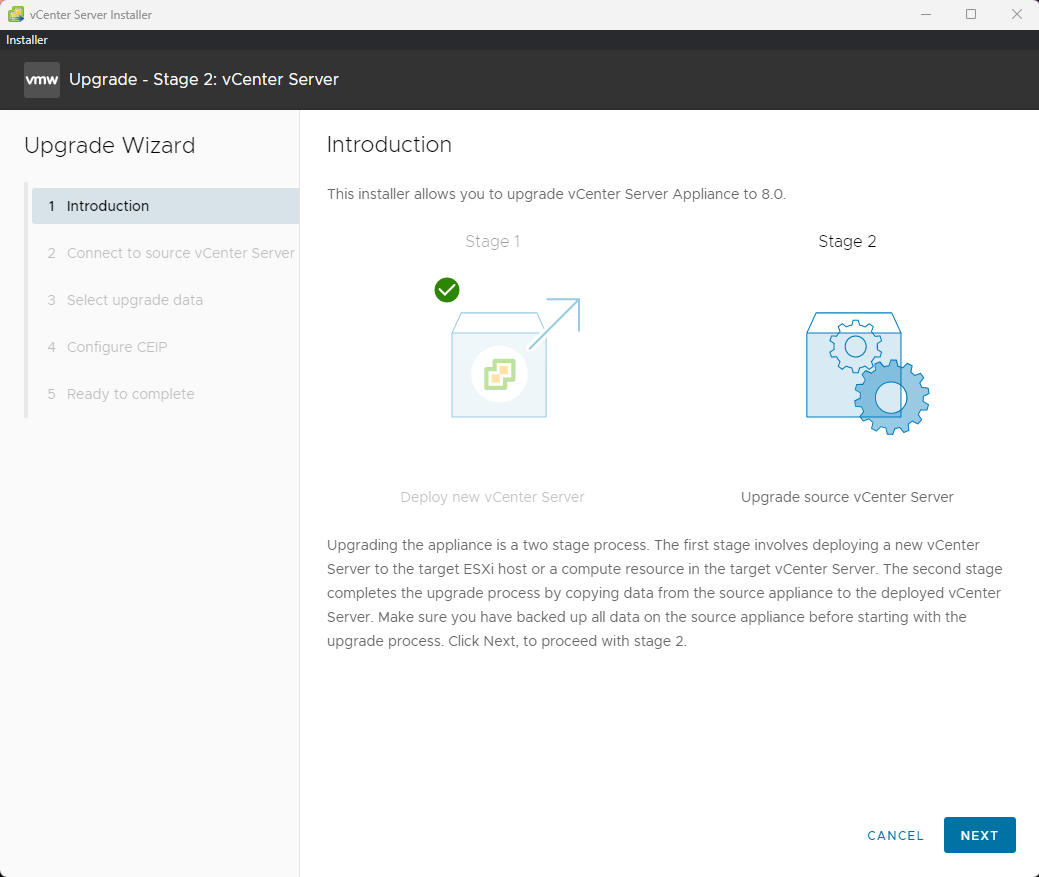
Task: Minimize the vCenter Server Installer window
Action: (926, 14)
